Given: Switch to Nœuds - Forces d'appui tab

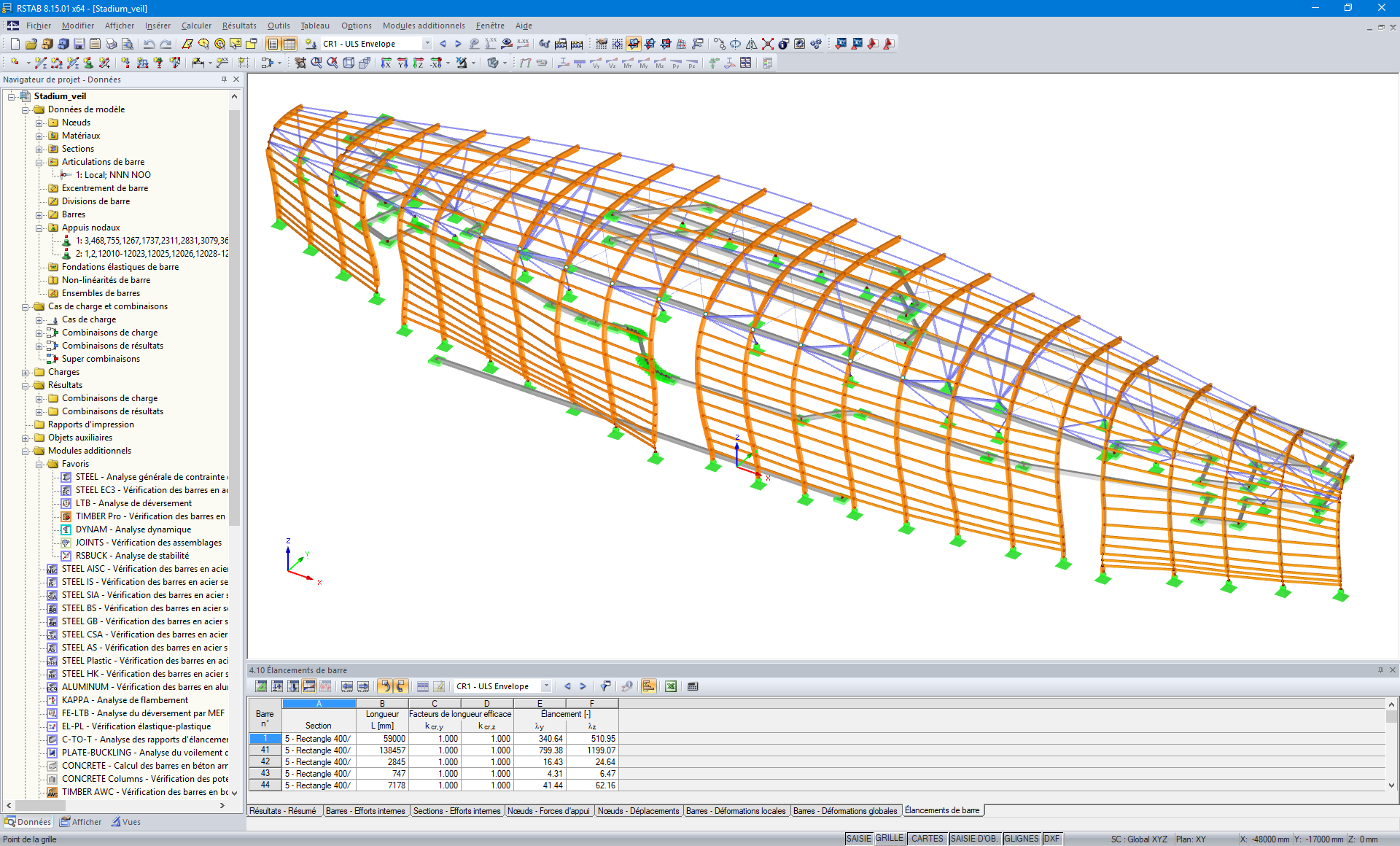Looking at the screenshot, I should 548,811.
